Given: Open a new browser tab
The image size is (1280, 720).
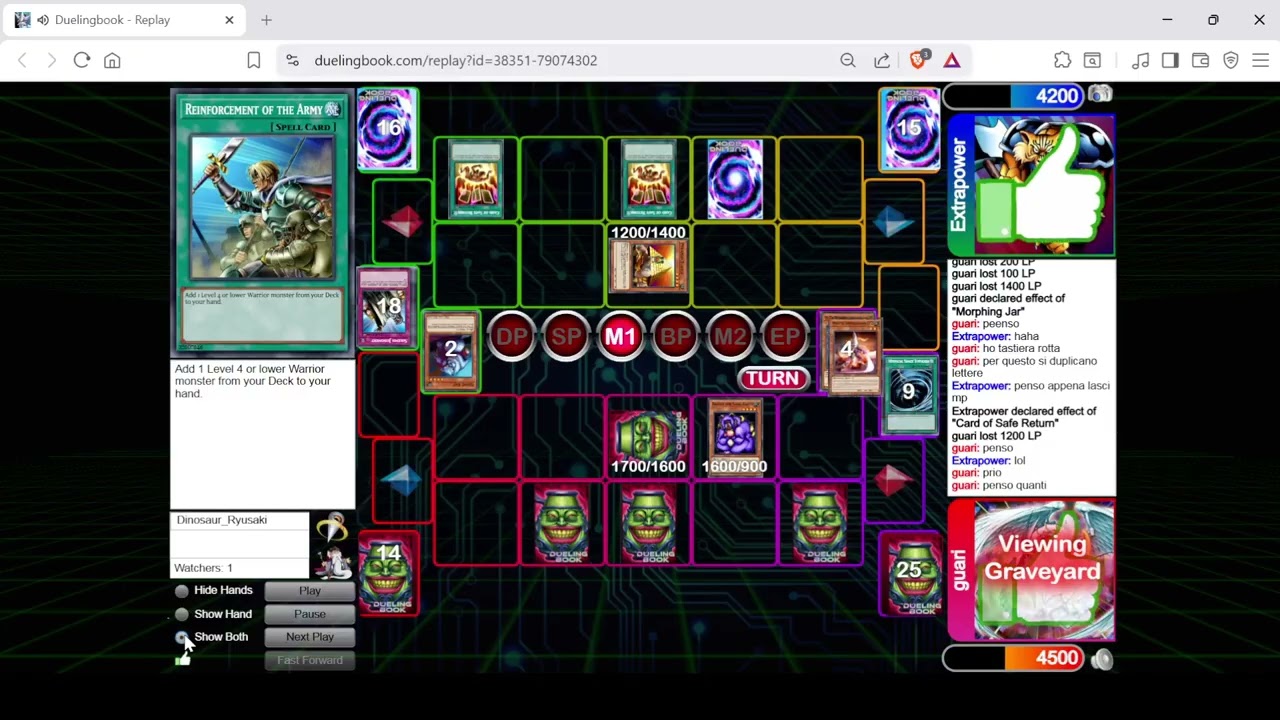Looking at the screenshot, I should (x=266, y=20).
